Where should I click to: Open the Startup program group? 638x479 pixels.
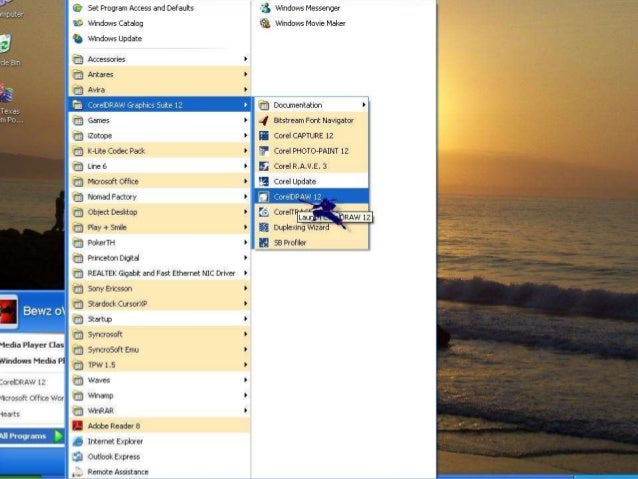tap(160, 319)
